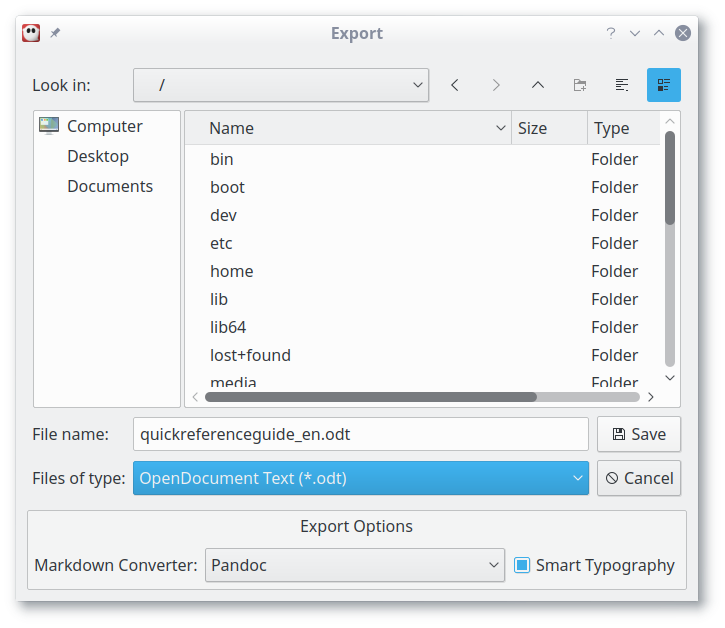
Task: Click the Cancel button
Action: 639,478
